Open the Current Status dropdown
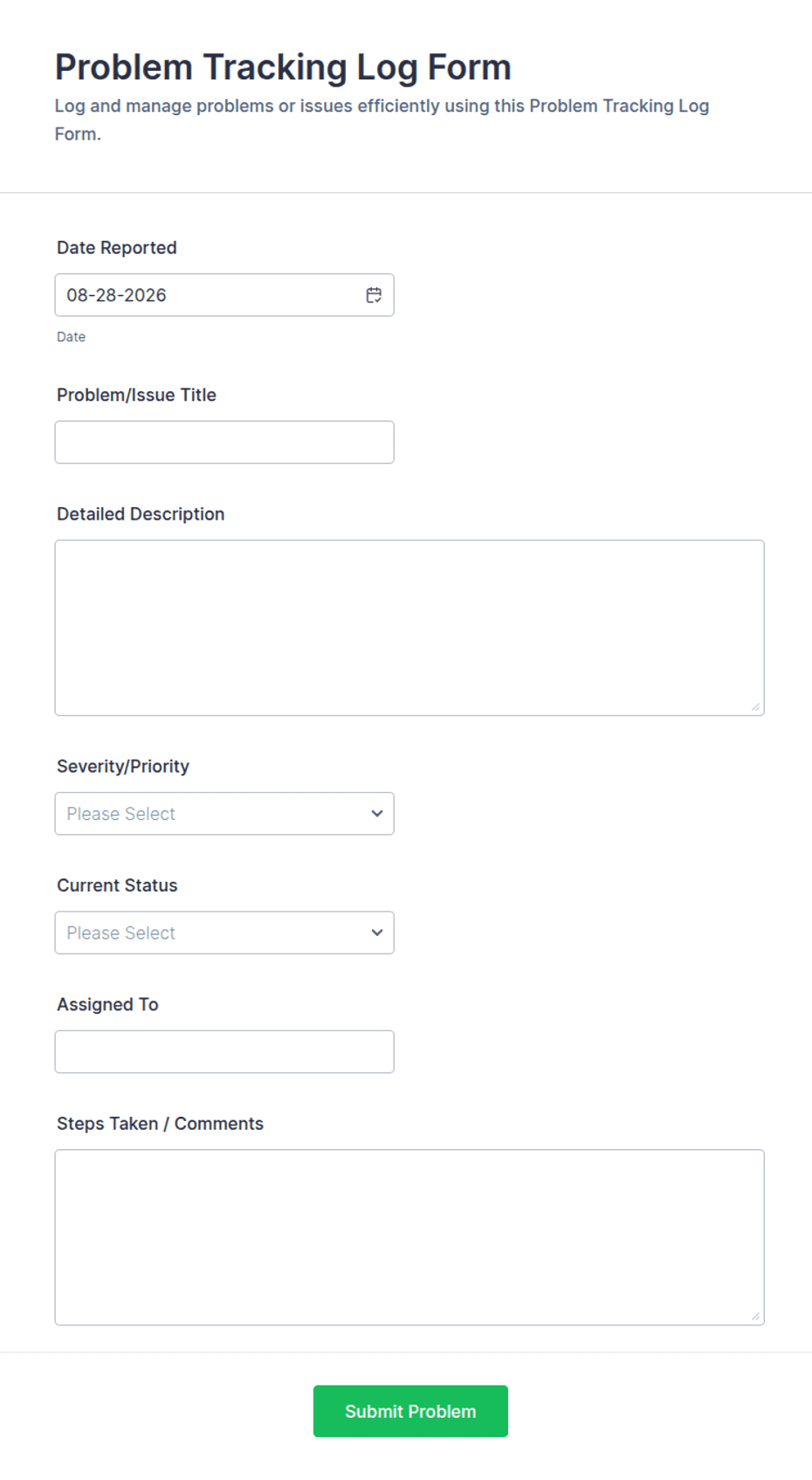Viewport: 812px width, 1480px height. 224,933
